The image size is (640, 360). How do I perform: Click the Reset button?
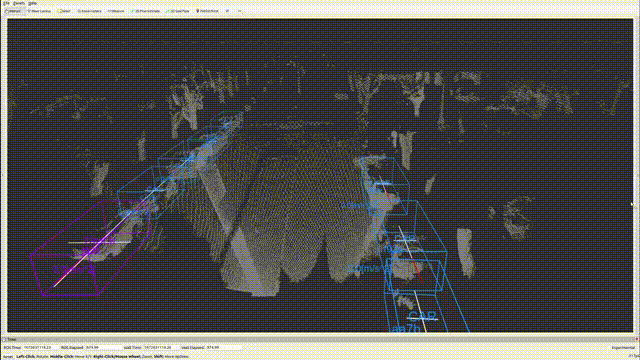click(x=9, y=356)
